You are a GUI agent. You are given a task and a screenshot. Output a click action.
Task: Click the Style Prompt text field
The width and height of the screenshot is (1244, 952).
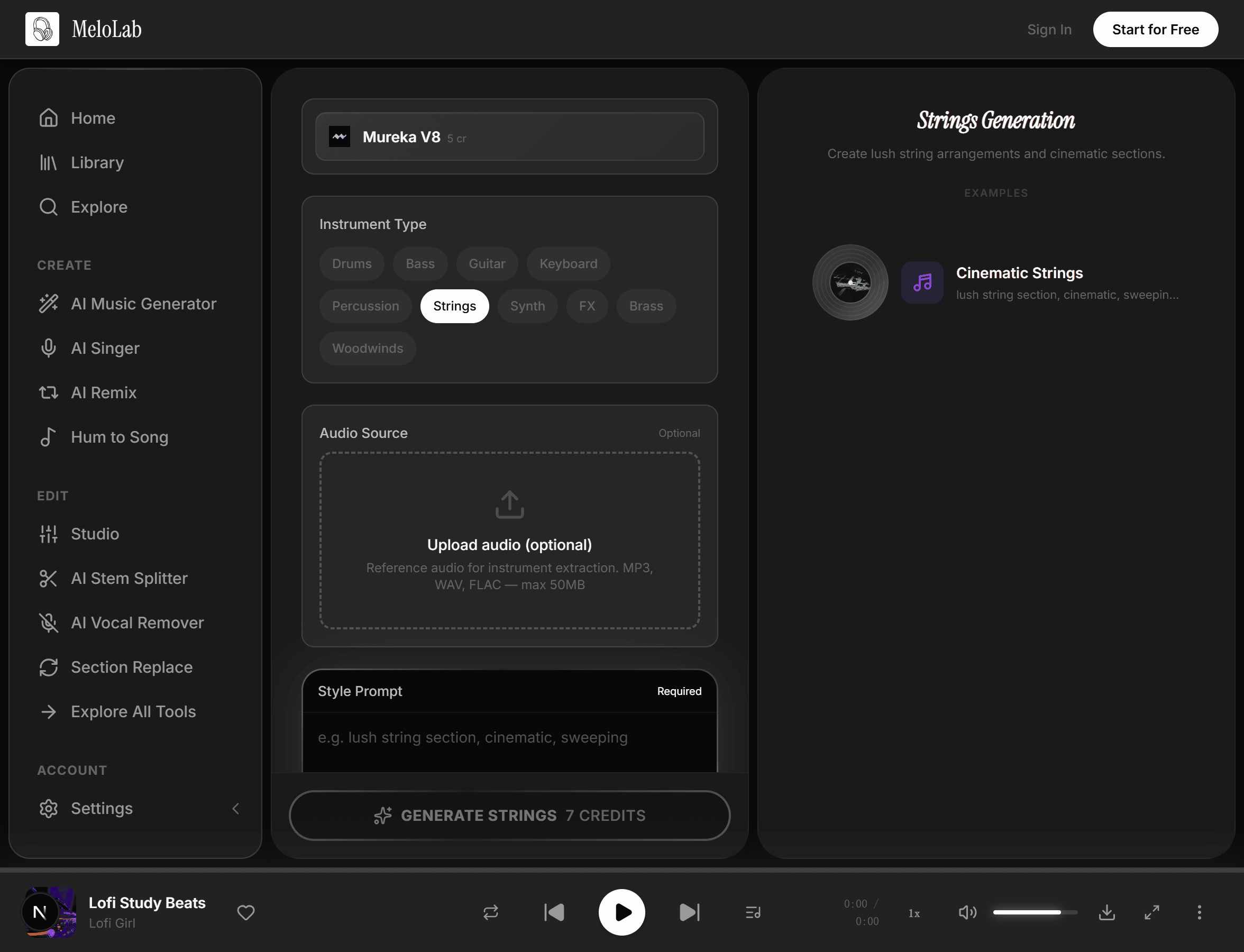point(509,741)
